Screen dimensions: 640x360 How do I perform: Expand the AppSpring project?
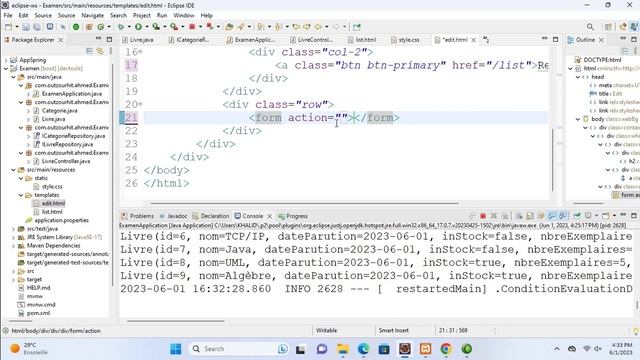tap(6, 60)
